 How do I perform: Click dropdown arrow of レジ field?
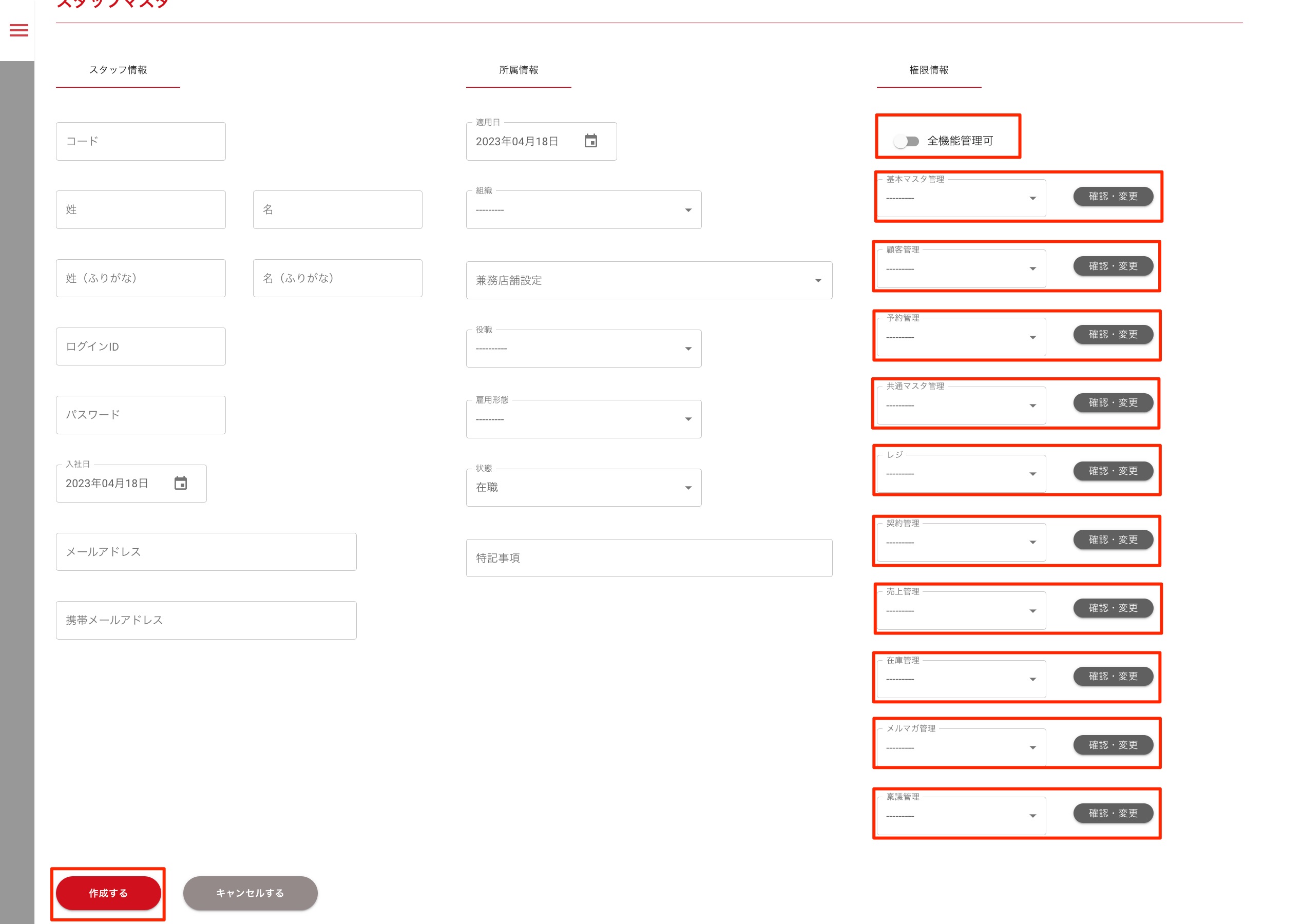click(1032, 474)
